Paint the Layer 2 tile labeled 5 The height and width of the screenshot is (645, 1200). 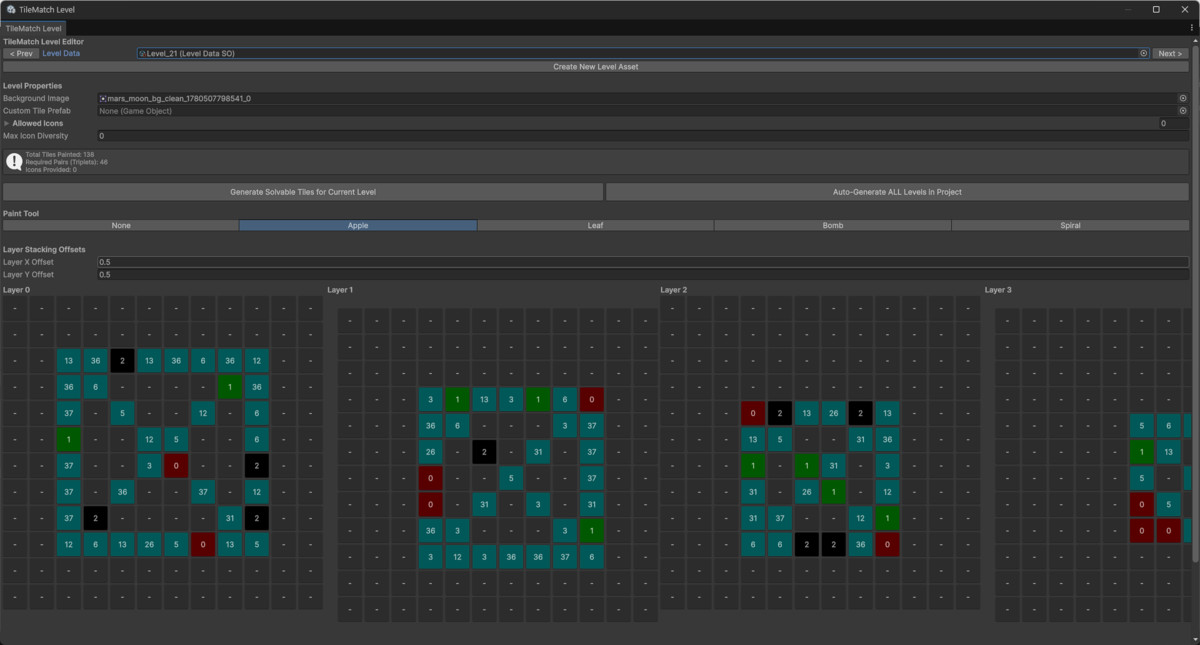pos(779,439)
